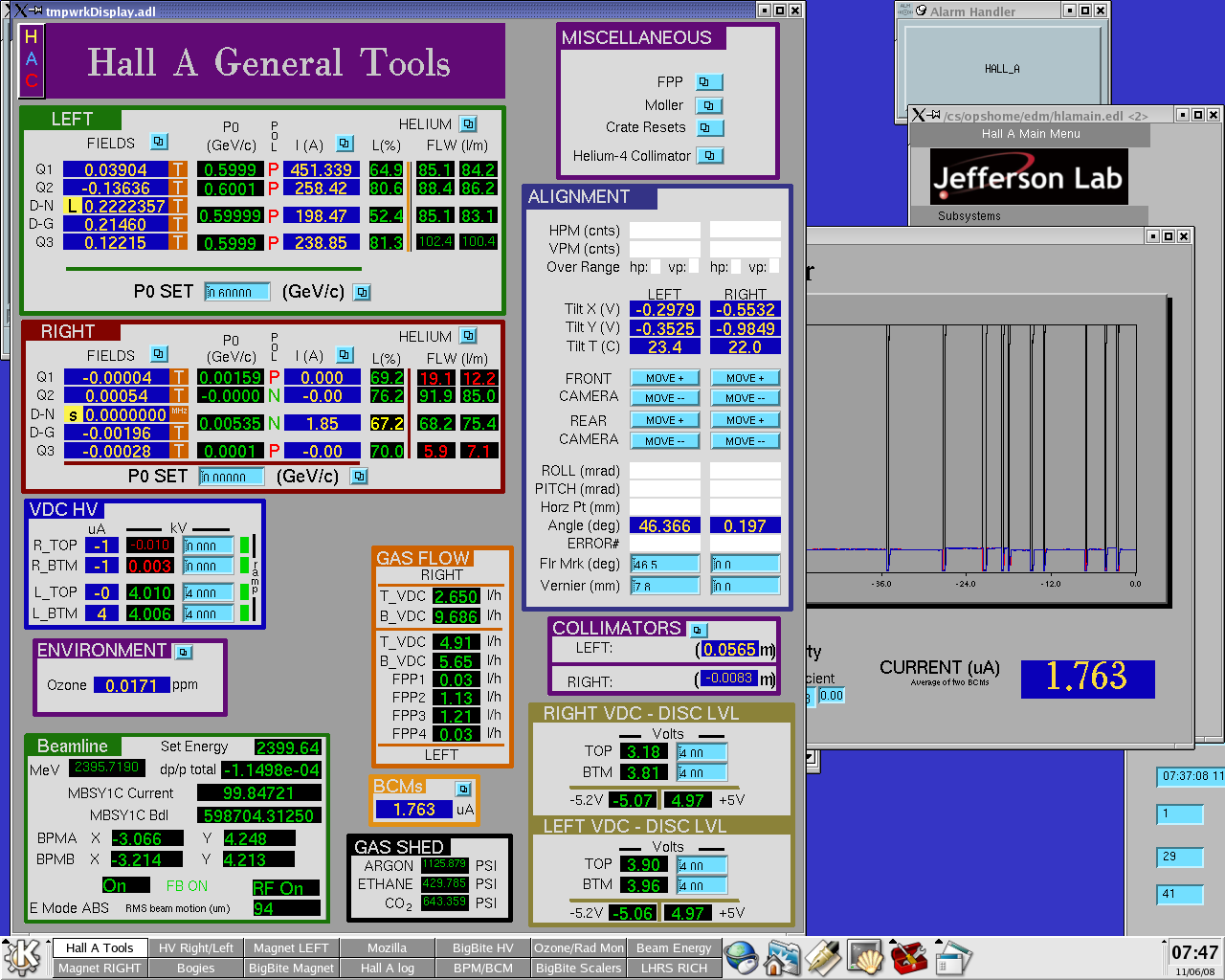Click RIGHT VDC DISC LVL TOP volts field
Image resolution: width=1225 pixels, height=980 pixels.
pos(702,752)
